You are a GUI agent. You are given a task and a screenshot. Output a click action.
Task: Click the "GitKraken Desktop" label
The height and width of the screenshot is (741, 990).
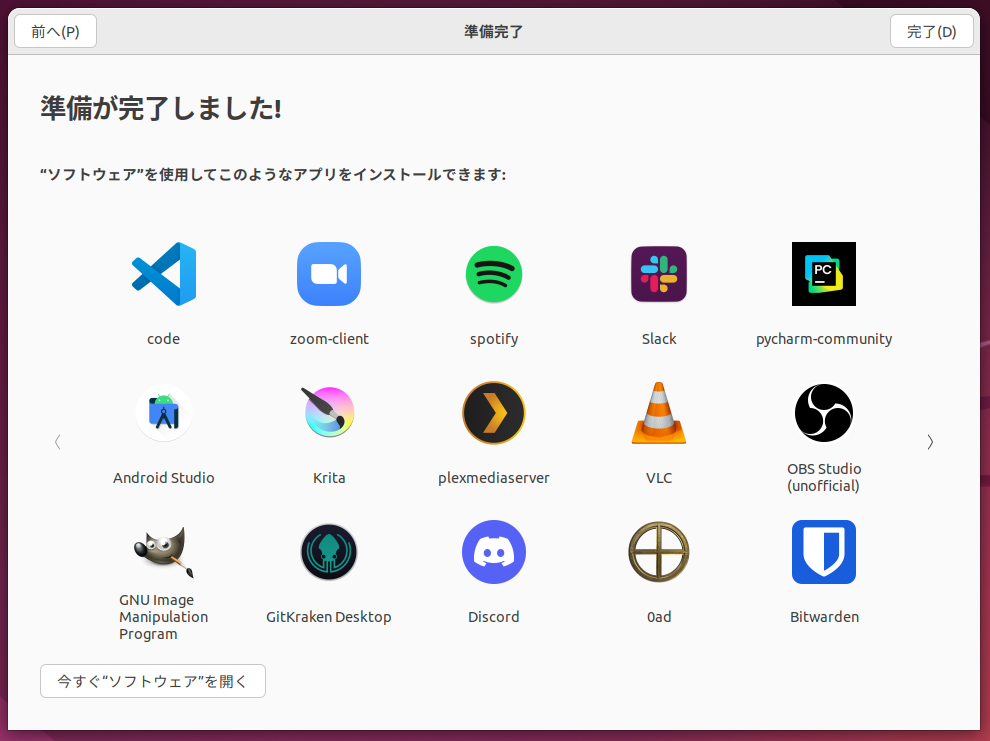click(x=329, y=617)
